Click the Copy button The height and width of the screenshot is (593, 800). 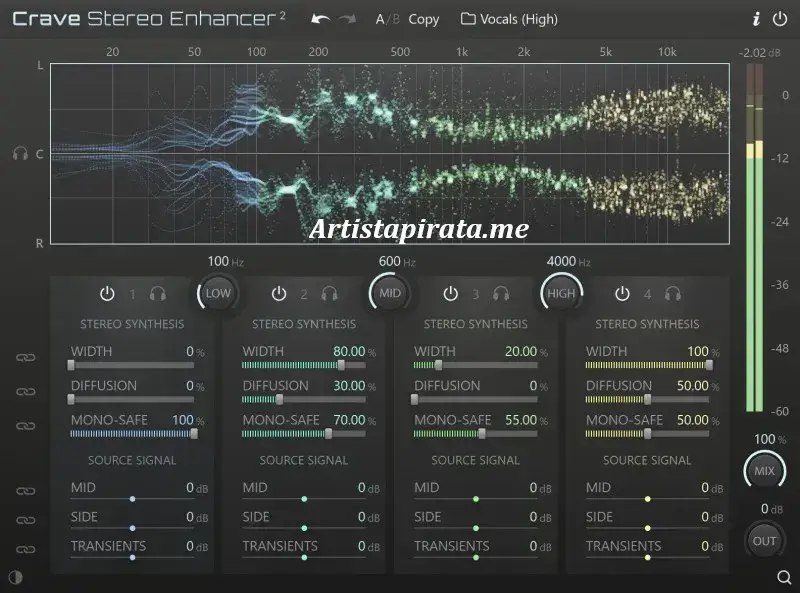pos(423,19)
